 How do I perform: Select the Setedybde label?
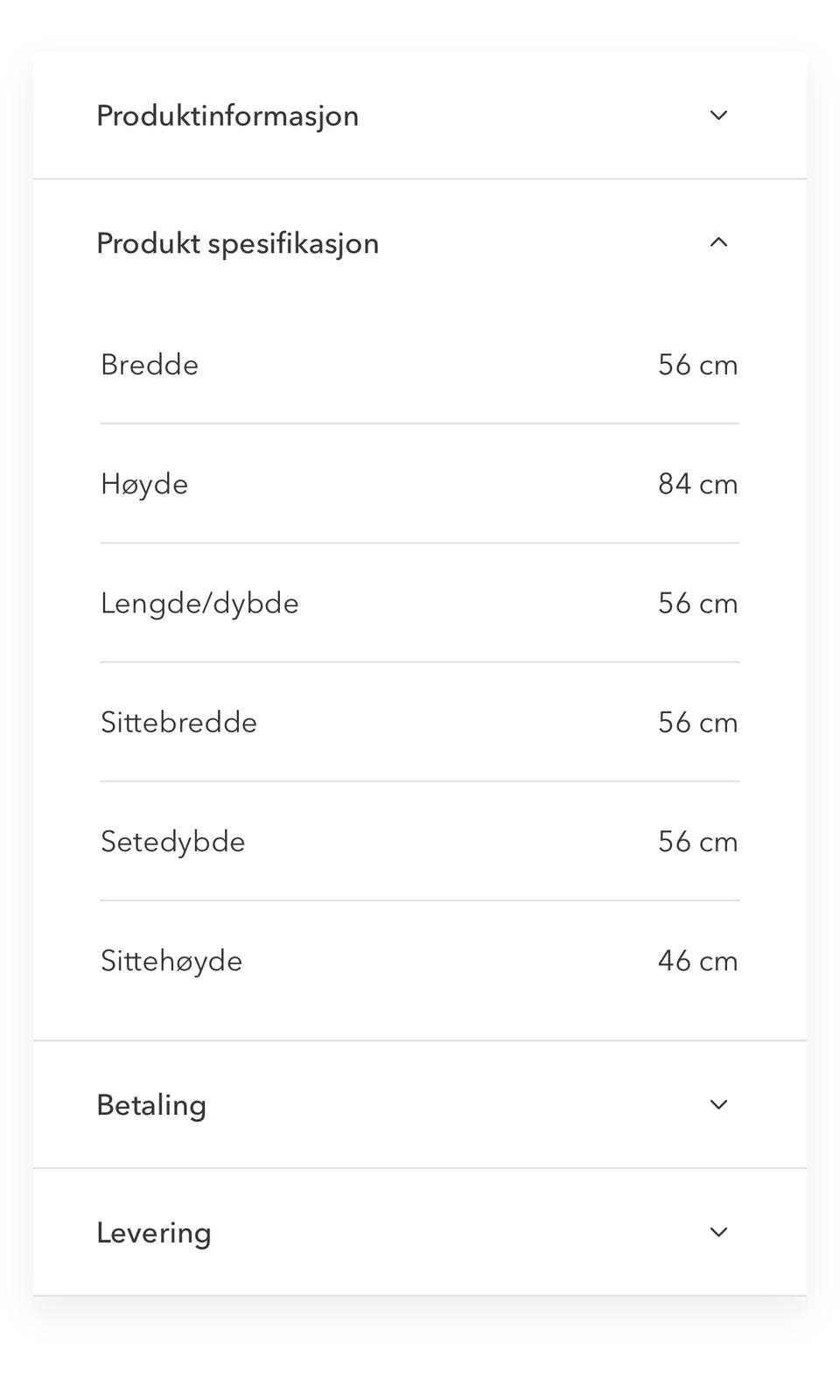coord(172,843)
